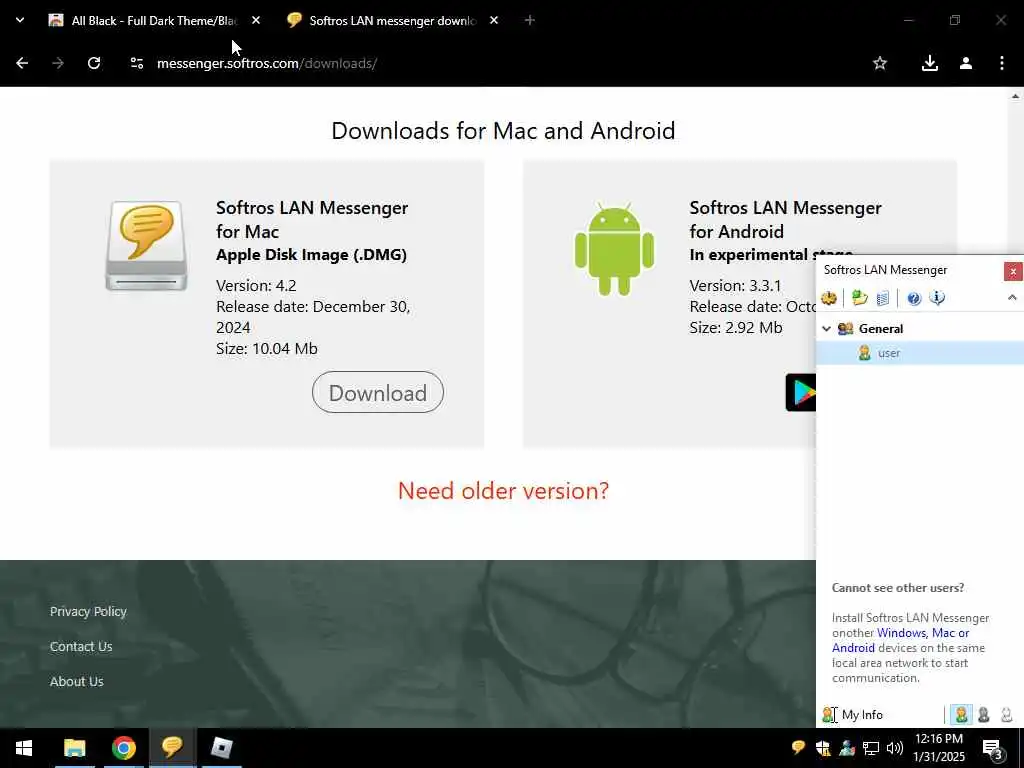Viewport: 1024px width, 768px height.
Task: Click the 'Downloads for Mac and Android' heading
Action: pyautogui.click(x=503, y=131)
